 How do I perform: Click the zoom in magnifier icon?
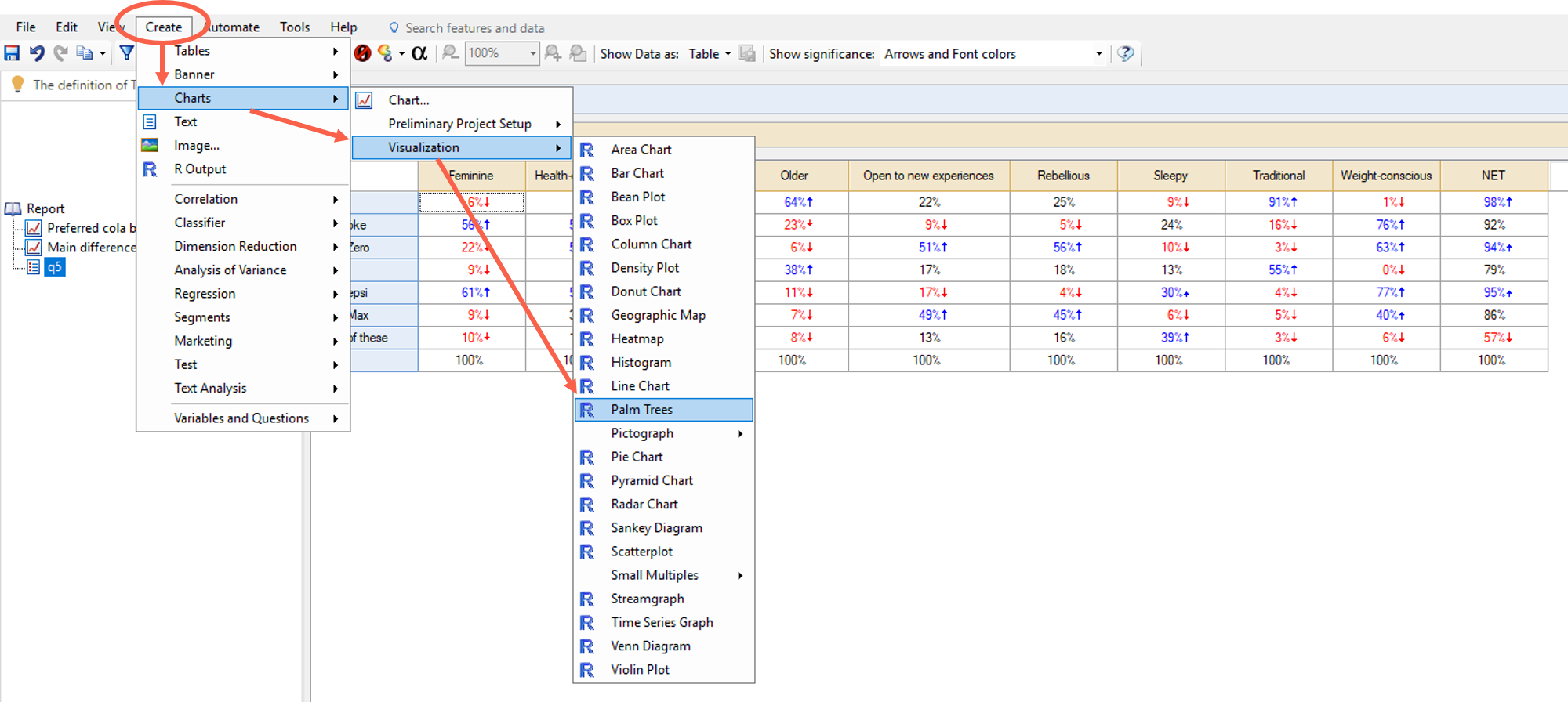553,53
